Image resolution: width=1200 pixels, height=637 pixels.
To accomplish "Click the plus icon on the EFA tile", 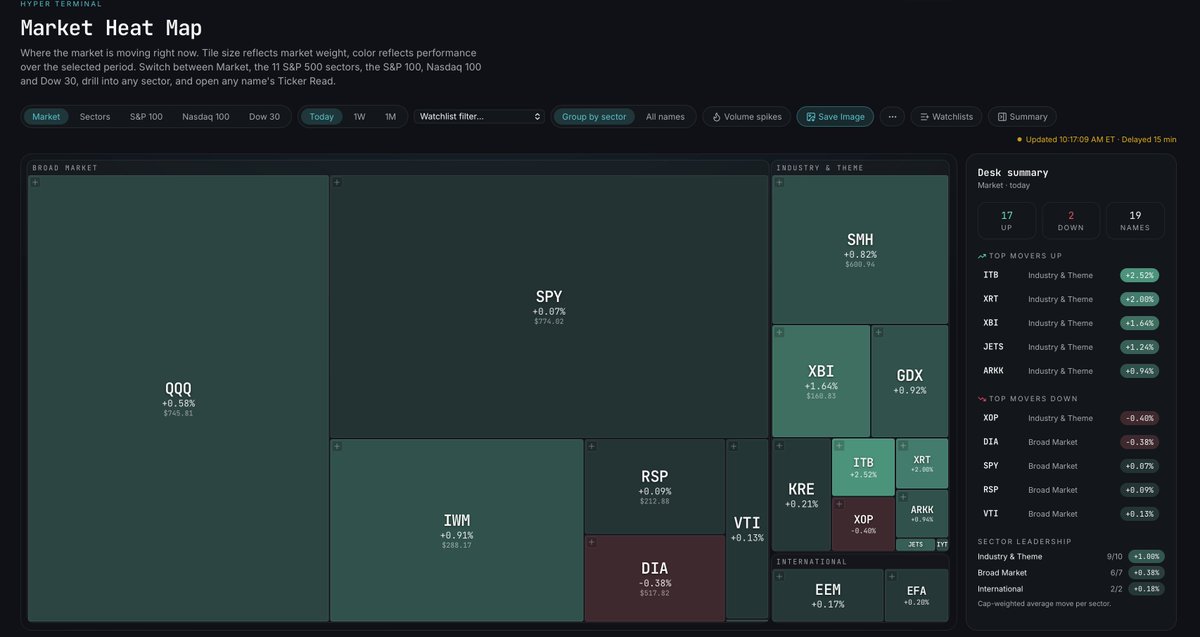I will coord(892,577).
